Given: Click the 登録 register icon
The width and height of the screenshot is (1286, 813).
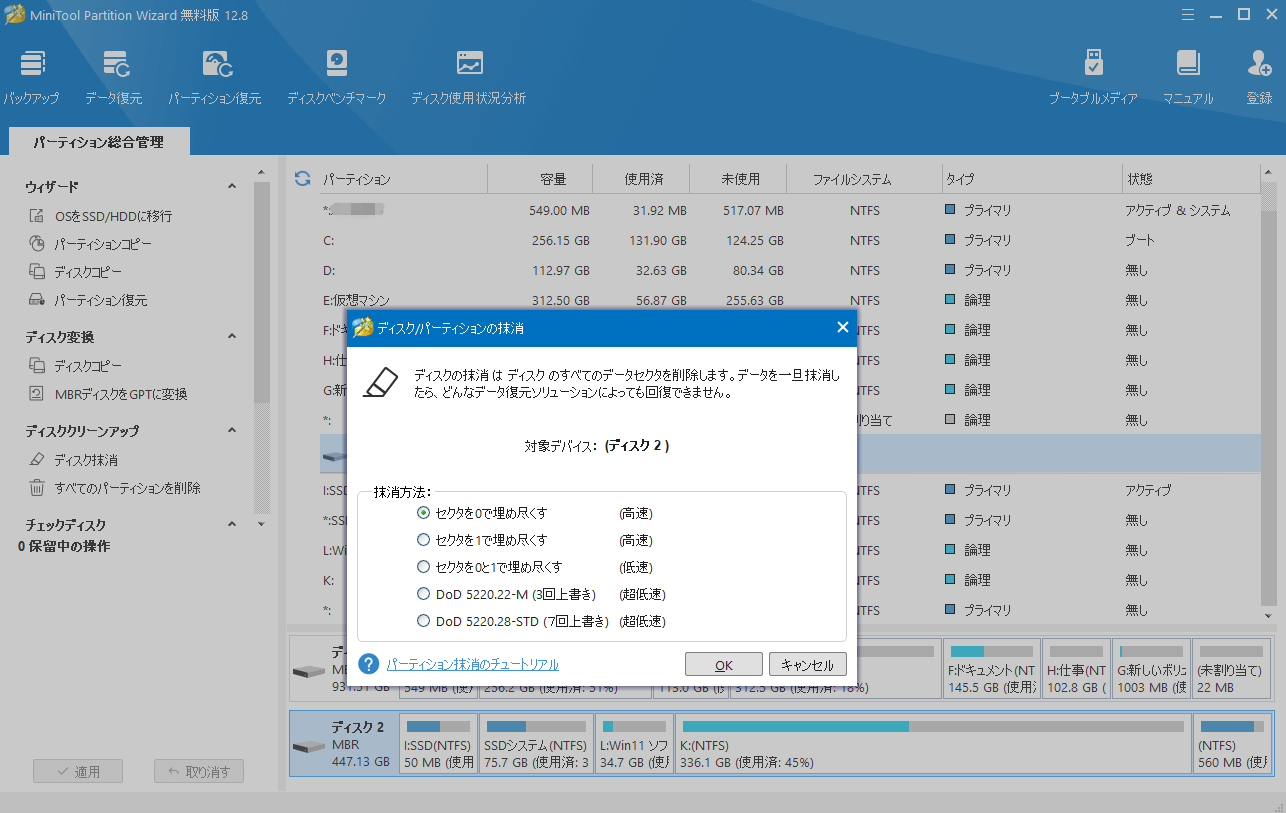Looking at the screenshot, I should (1259, 78).
